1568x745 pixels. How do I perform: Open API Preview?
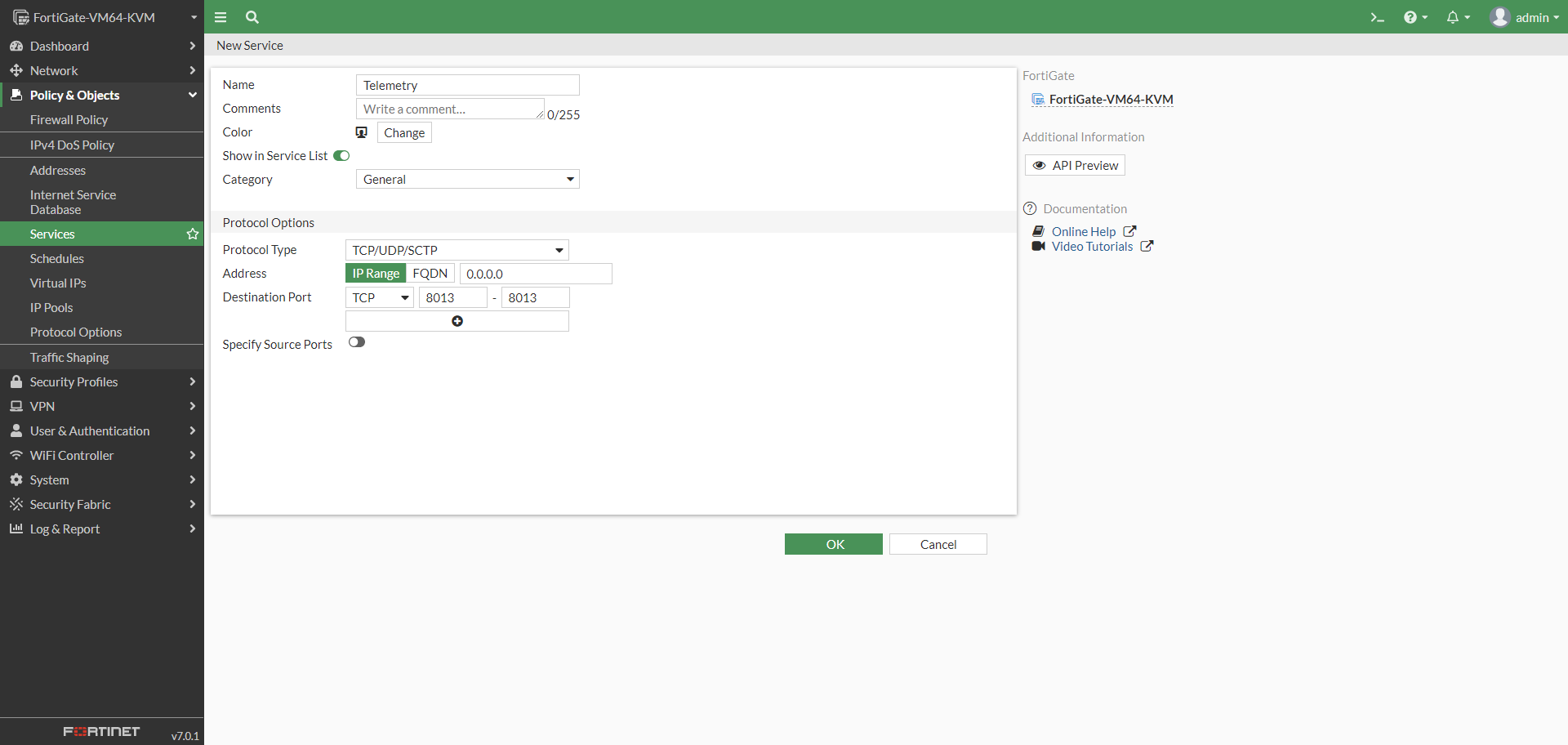click(x=1075, y=165)
